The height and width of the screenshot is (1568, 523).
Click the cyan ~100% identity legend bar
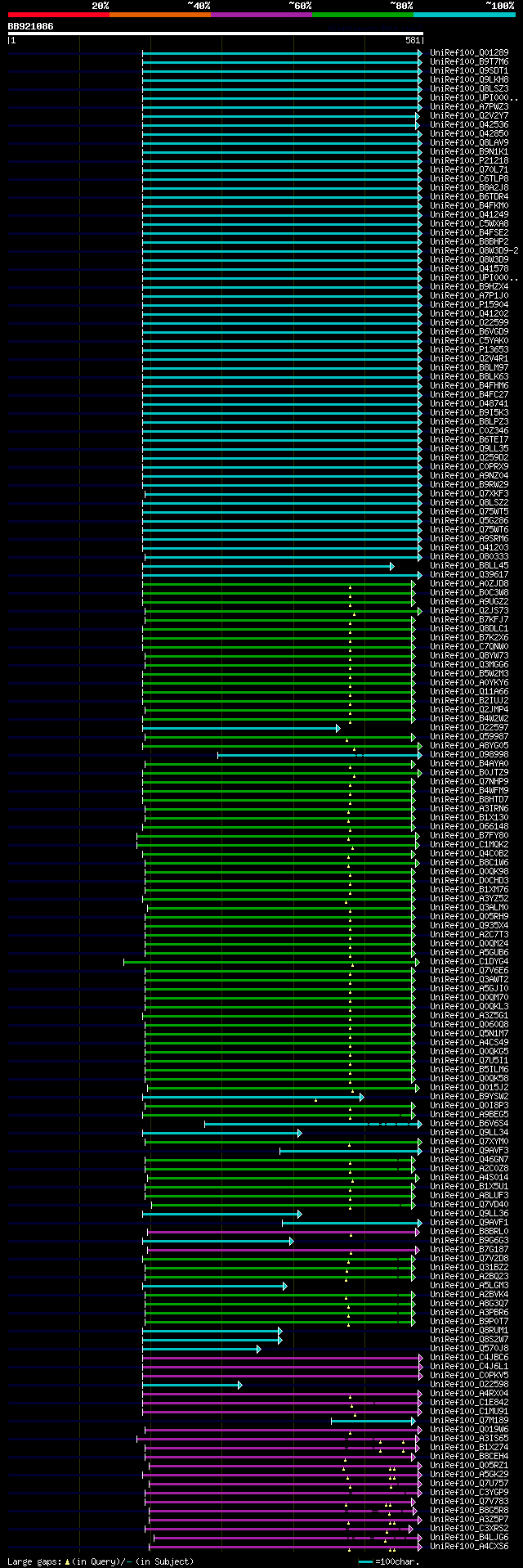[x=464, y=15]
